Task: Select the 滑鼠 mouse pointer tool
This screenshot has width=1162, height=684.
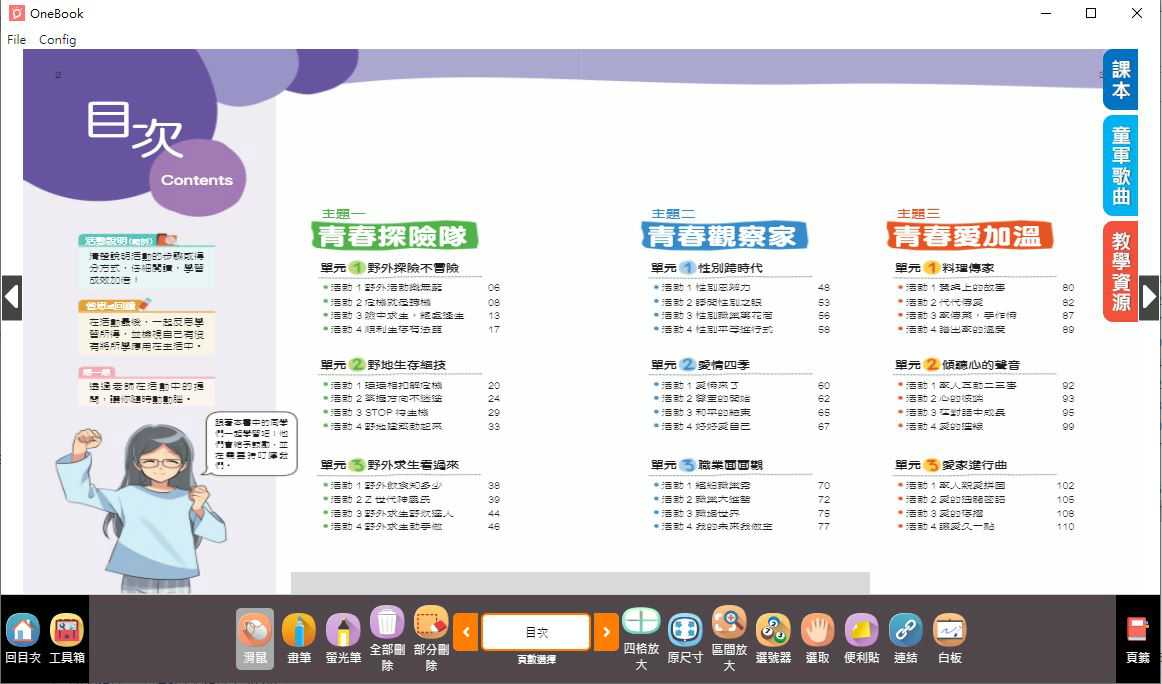Action: (x=255, y=639)
